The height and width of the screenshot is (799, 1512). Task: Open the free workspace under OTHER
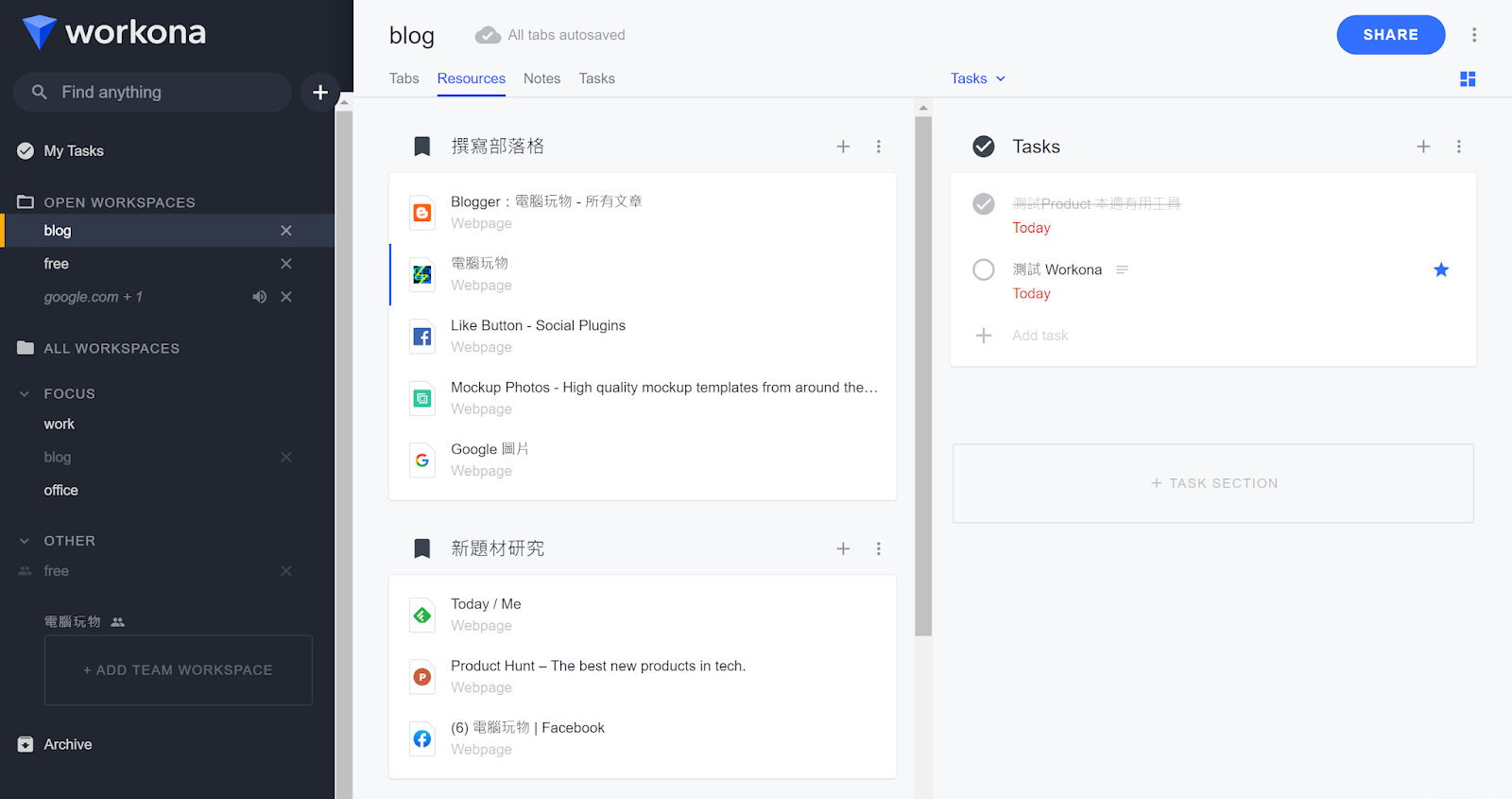[57, 571]
